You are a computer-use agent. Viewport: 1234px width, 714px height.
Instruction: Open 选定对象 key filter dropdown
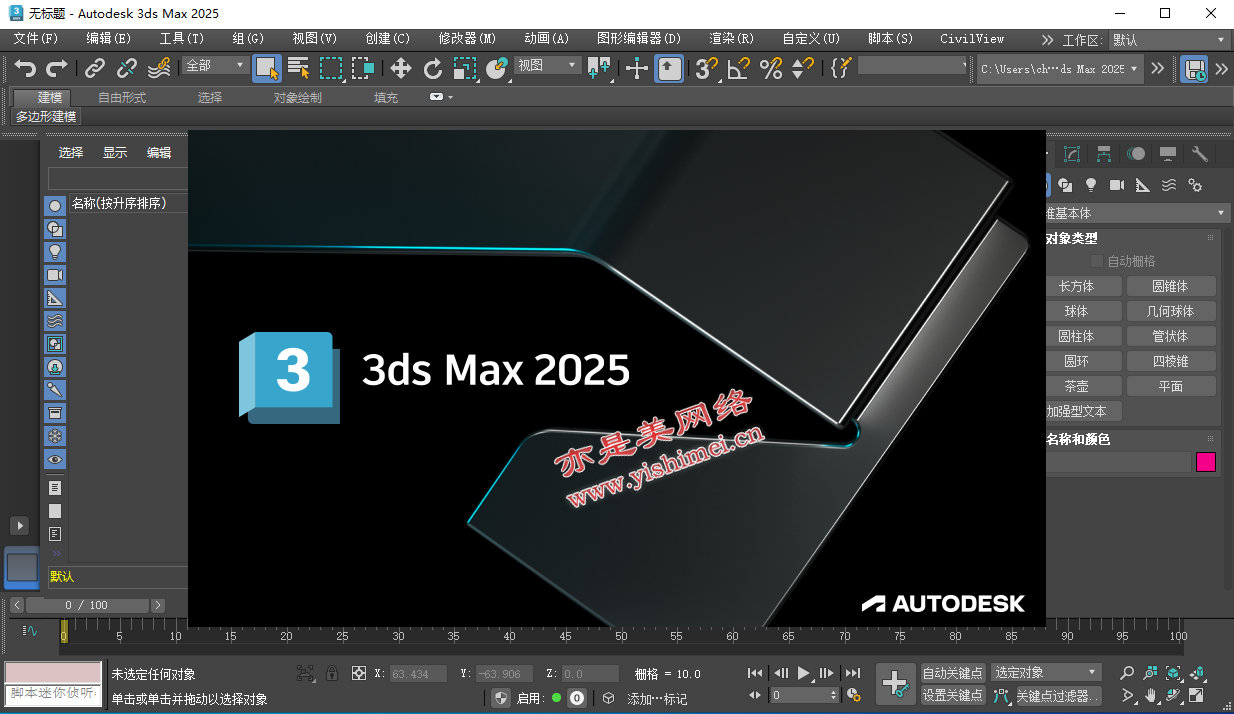pos(1046,673)
